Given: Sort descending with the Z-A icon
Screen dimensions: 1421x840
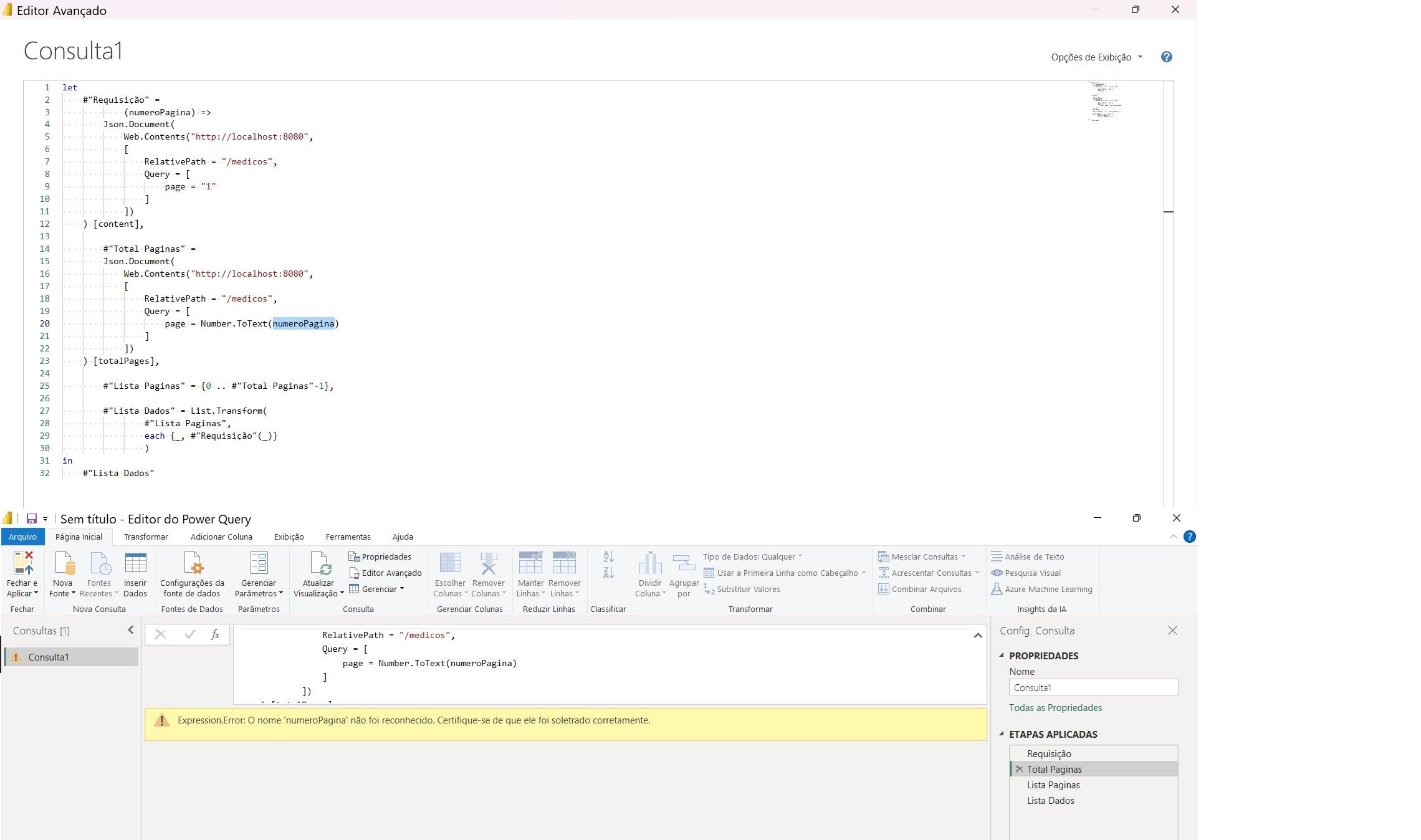Looking at the screenshot, I should click(608, 573).
